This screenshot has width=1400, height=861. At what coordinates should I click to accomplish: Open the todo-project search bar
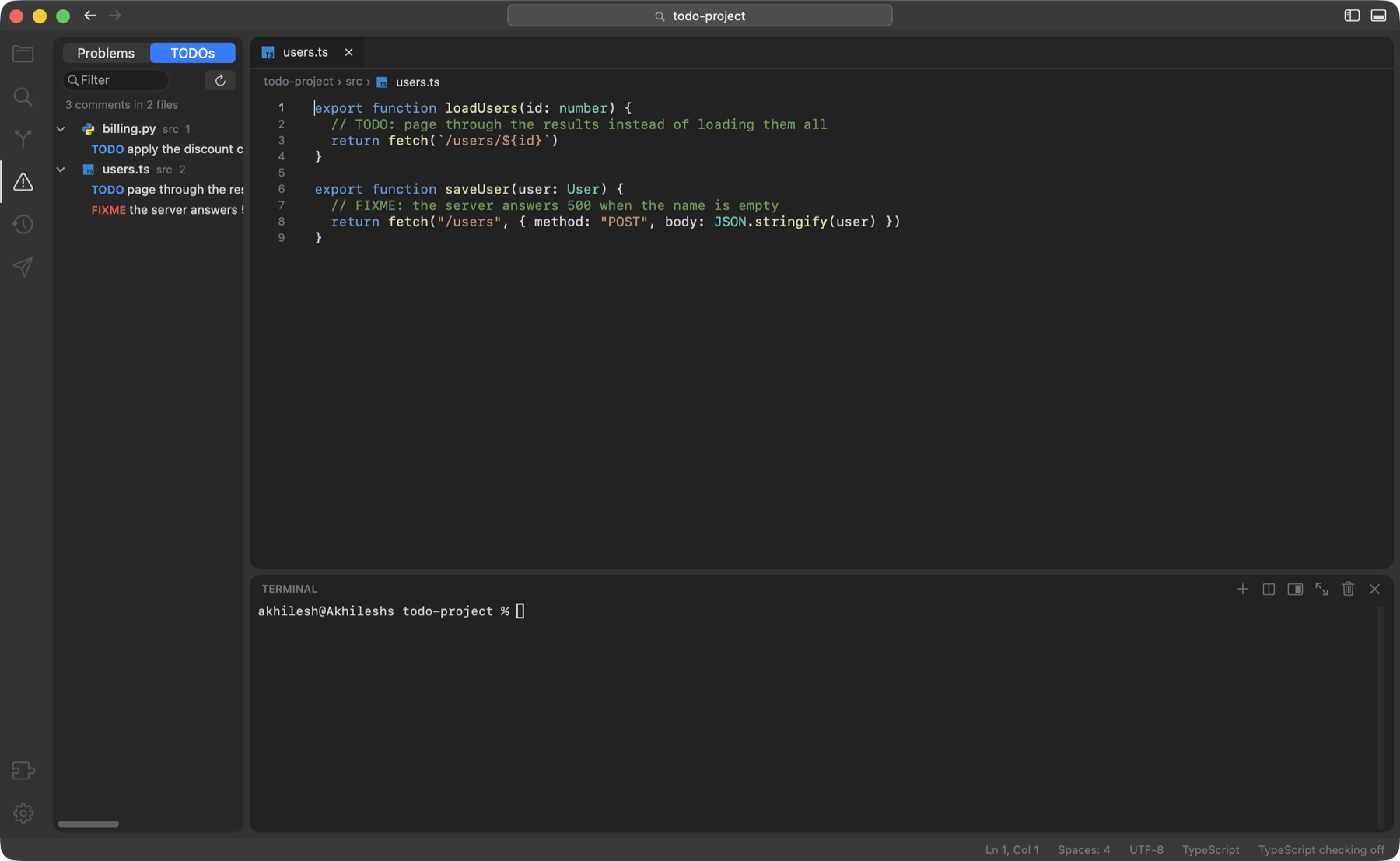click(700, 16)
